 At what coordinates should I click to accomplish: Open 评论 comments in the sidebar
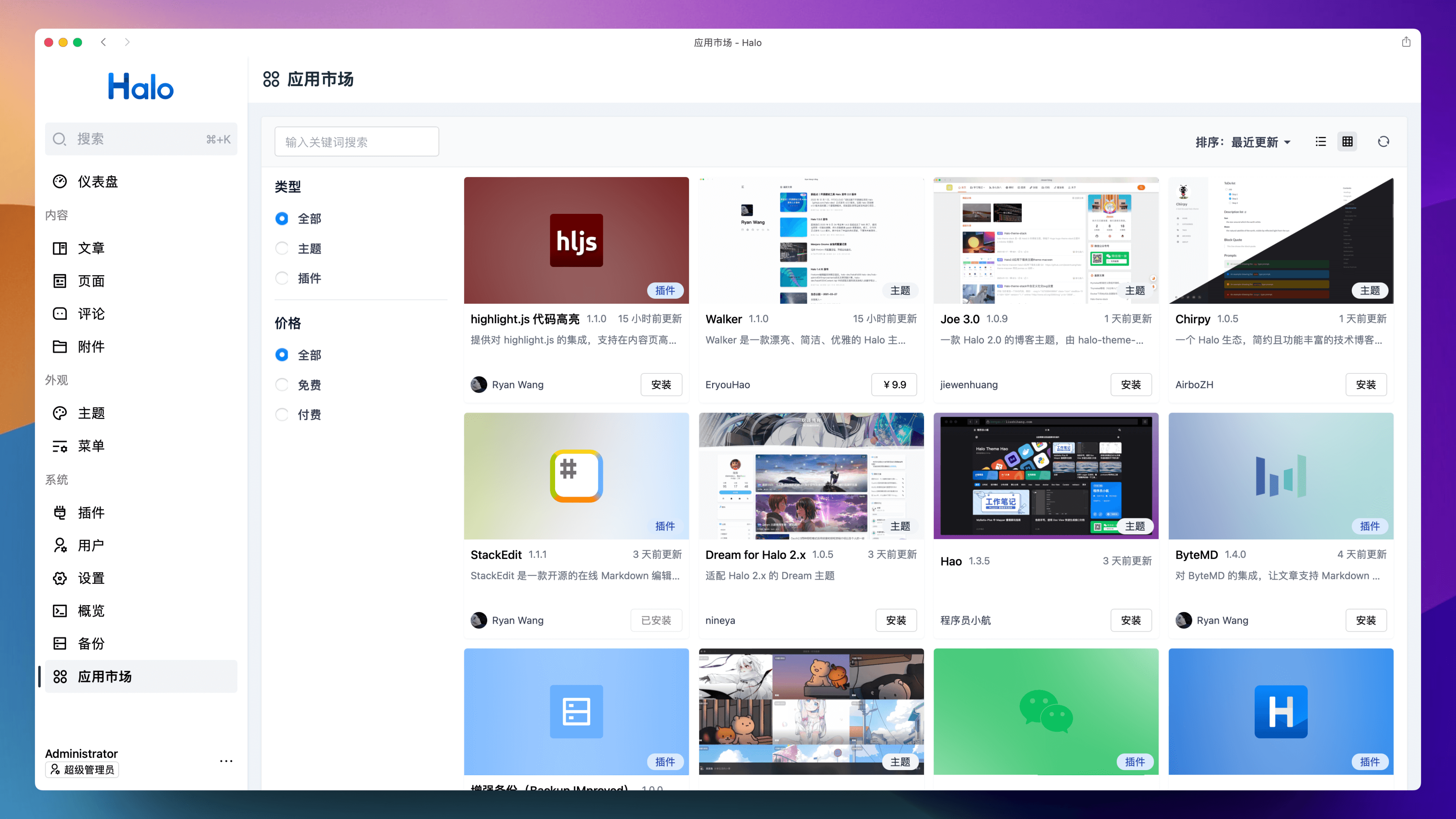(91, 314)
